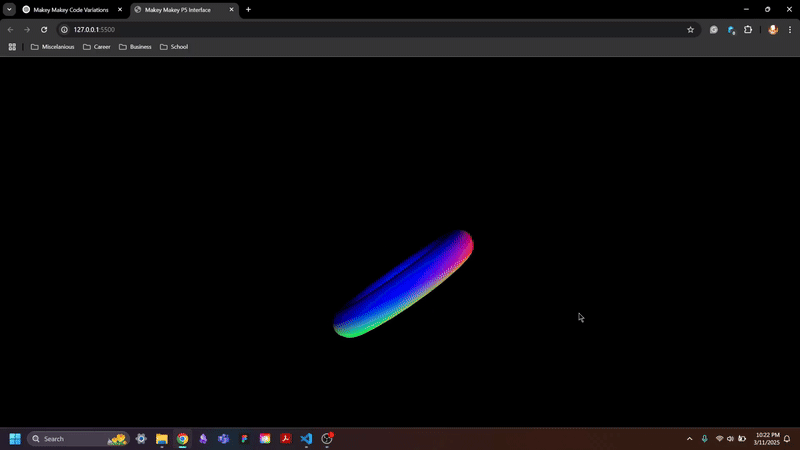
Task: Open the Miscelanious bookmarks folder
Action: (x=53, y=47)
